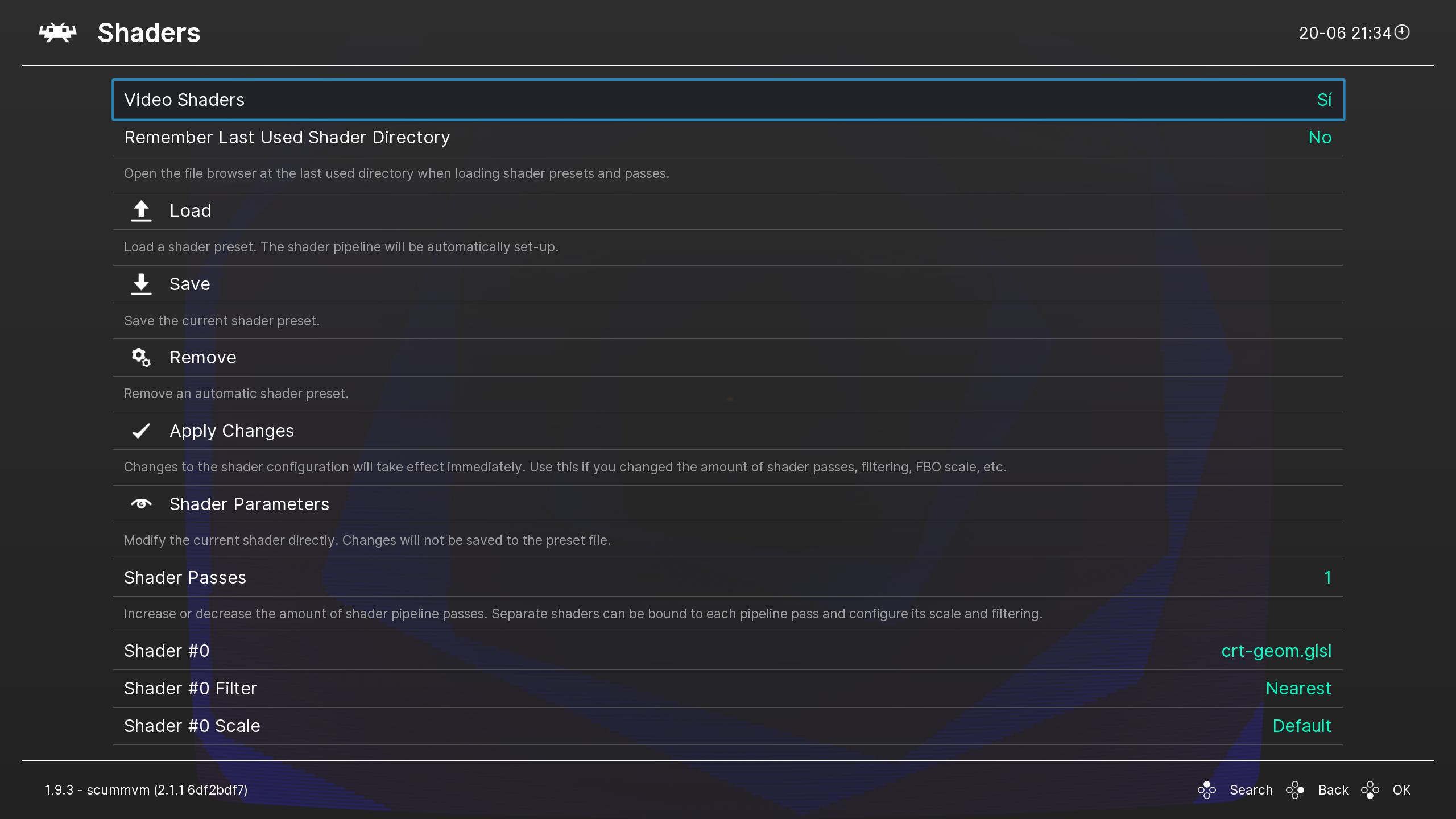Image resolution: width=1456 pixels, height=819 pixels.
Task: Change the Shader #0 Scale from Default
Action: coord(728,726)
